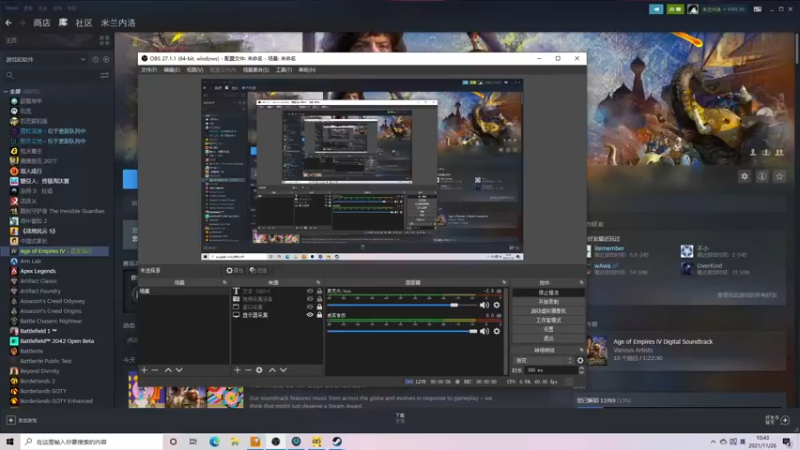
Task: Click the Steam profile avatar in top bar
Action: tap(692, 9)
